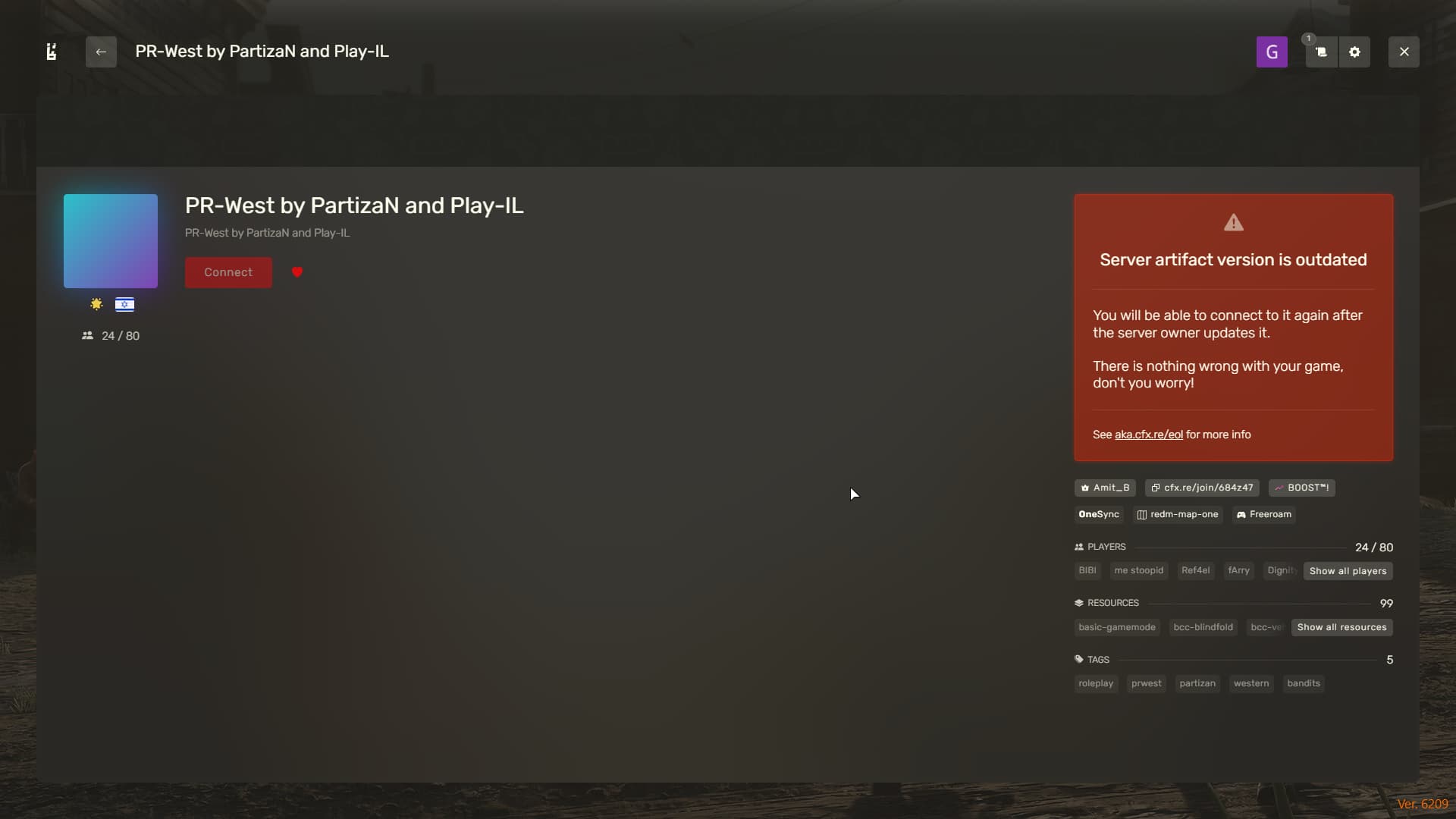Show all resources list
This screenshot has height=819, width=1456.
click(x=1341, y=627)
